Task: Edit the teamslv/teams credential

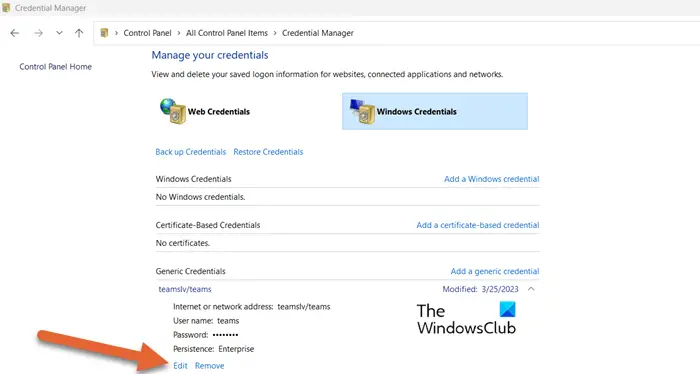Action: (x=180, y=366)
